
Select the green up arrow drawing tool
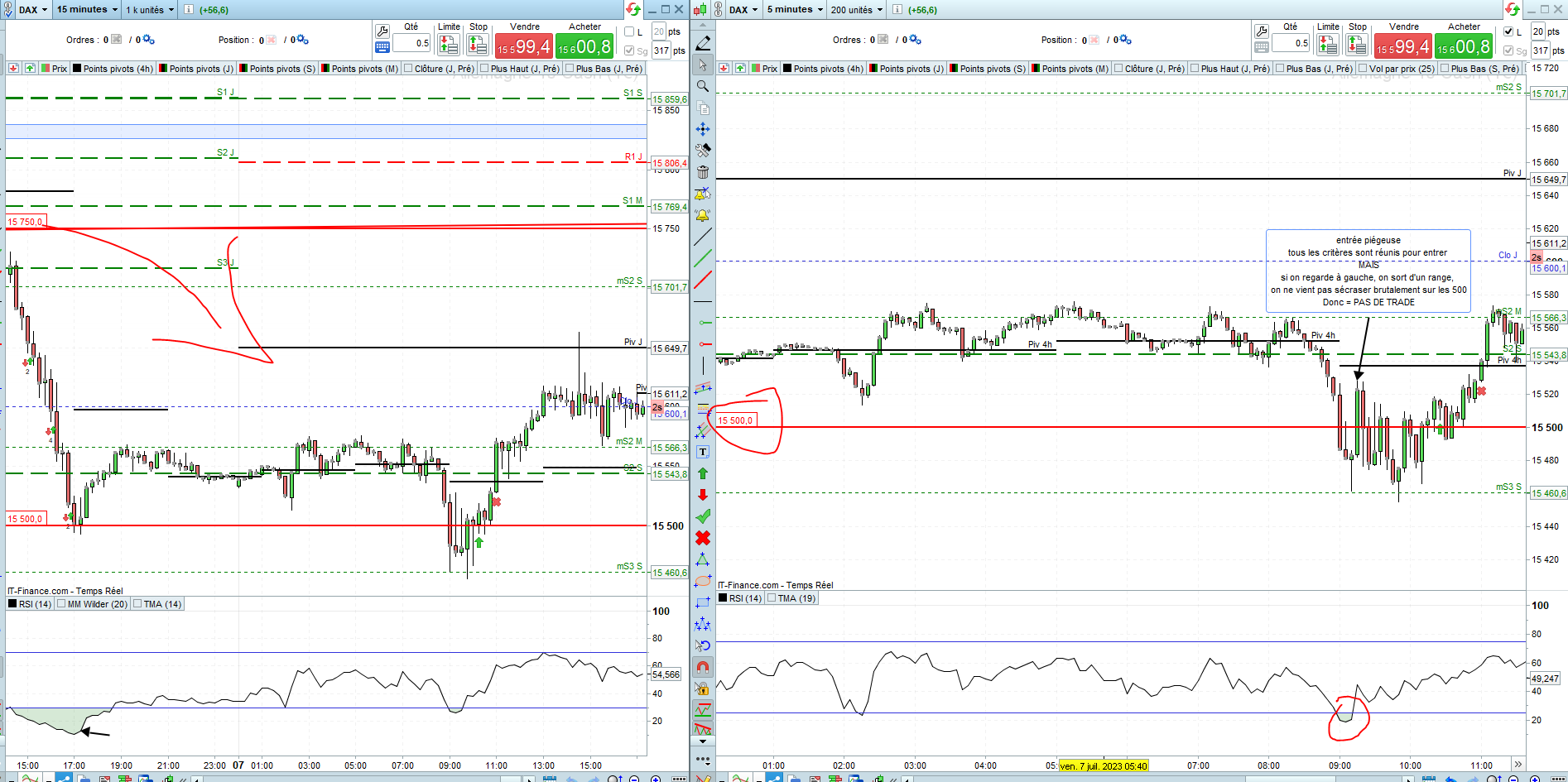point(703,473)
